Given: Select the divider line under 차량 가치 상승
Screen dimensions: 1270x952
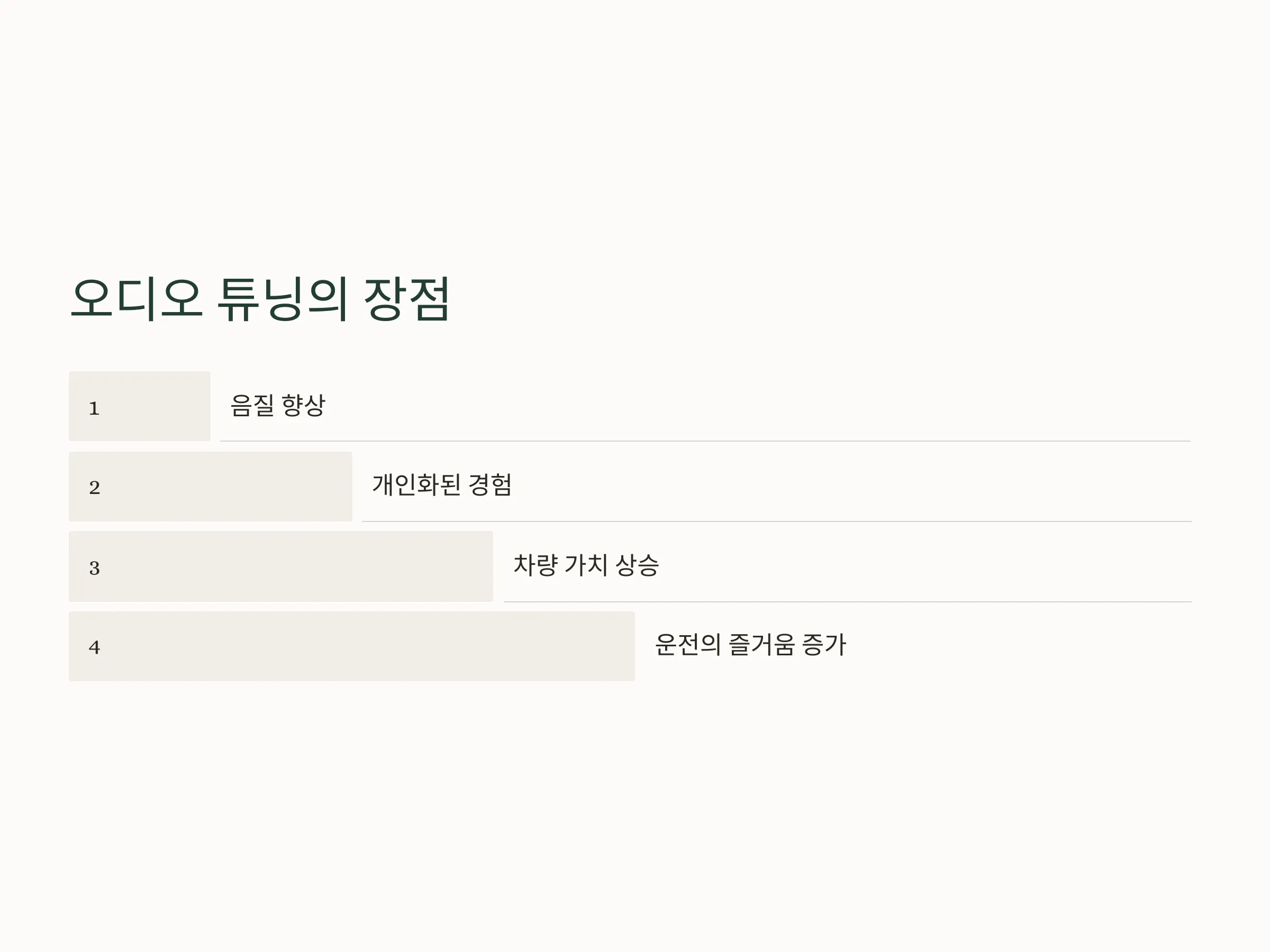Looking at the screenshot, I should pos(847,602).
